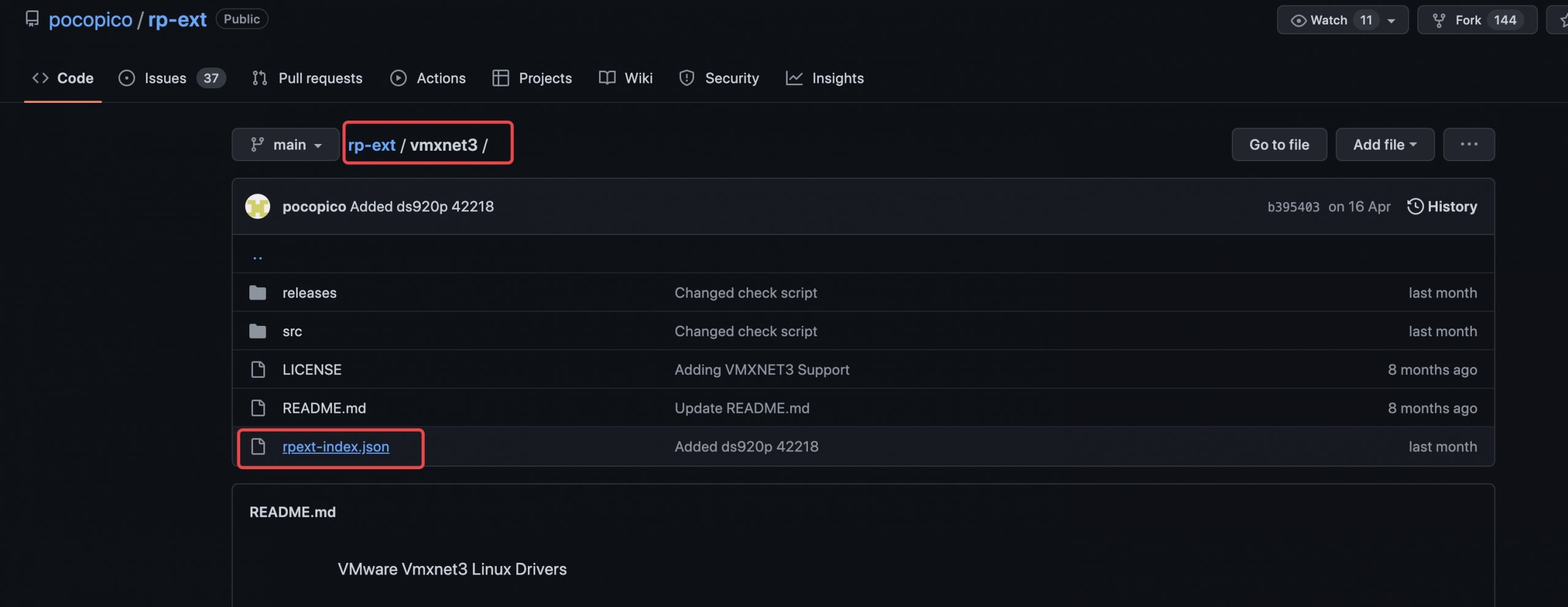Open the three-dots more options menu
The image size is (1568, 607).
[x=1468, y=145]
